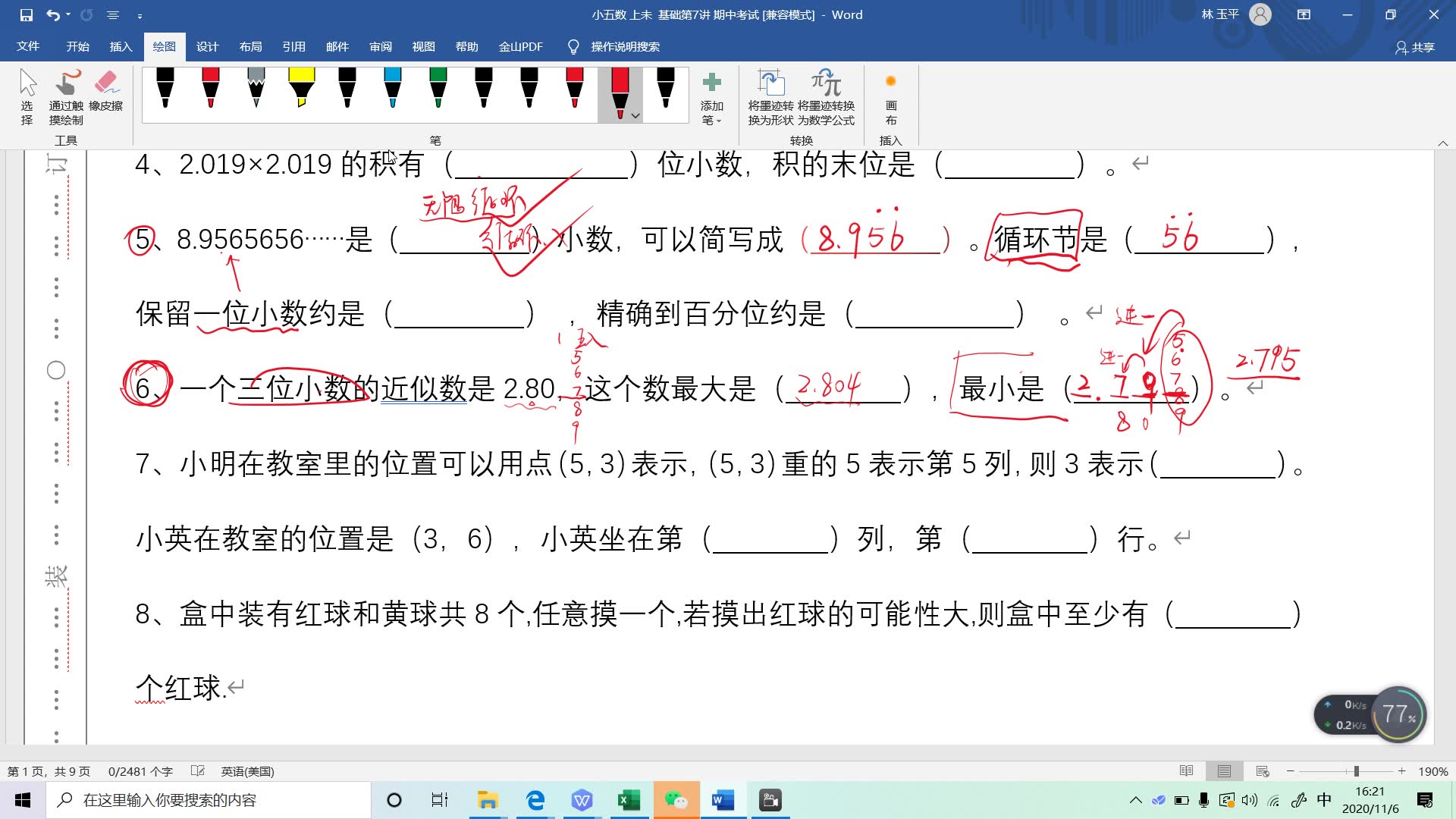Open the 帮助 menu item

click(465, 46)
